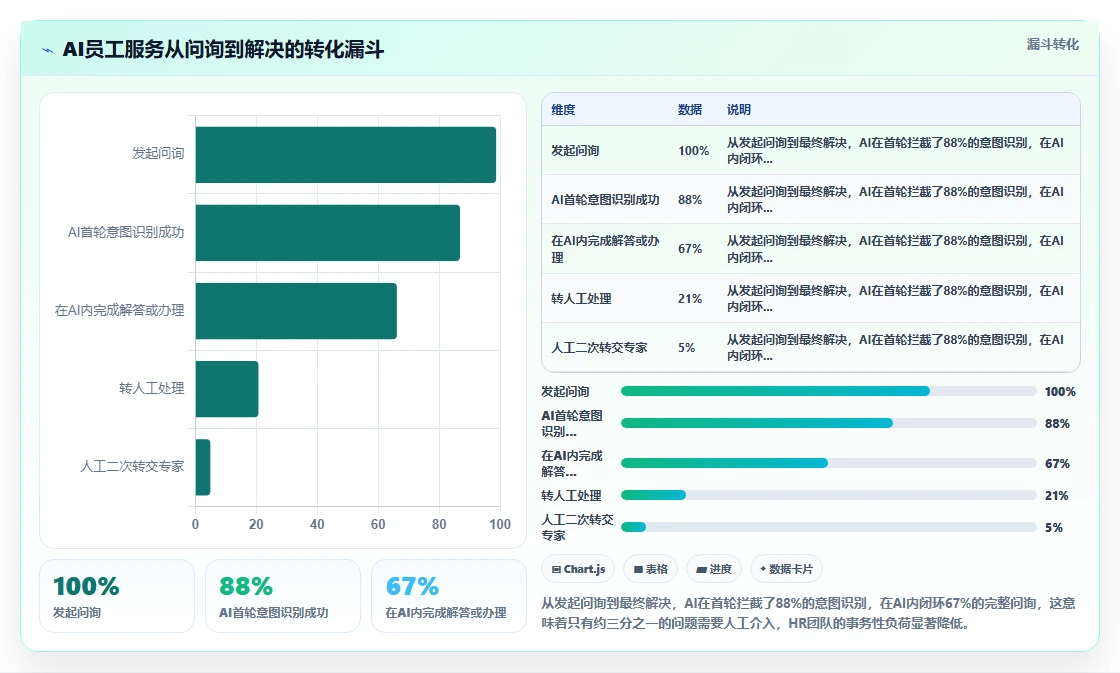The height and width of the screenshot is (673, 1120).
Task: Click the 数据 column header
Action: point(689,109)
